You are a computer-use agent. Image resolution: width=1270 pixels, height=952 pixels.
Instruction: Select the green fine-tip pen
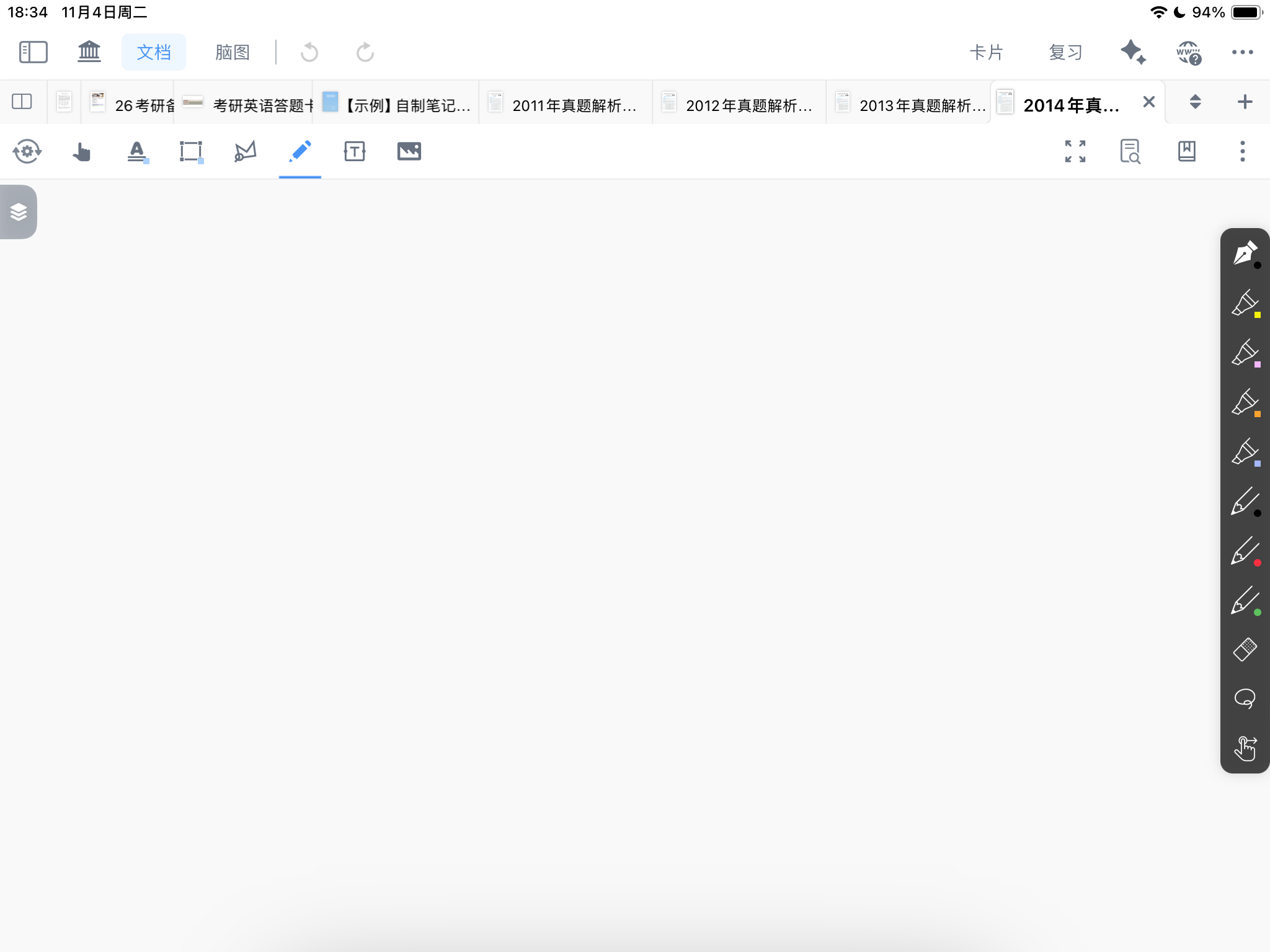[x=1245, y=601]
